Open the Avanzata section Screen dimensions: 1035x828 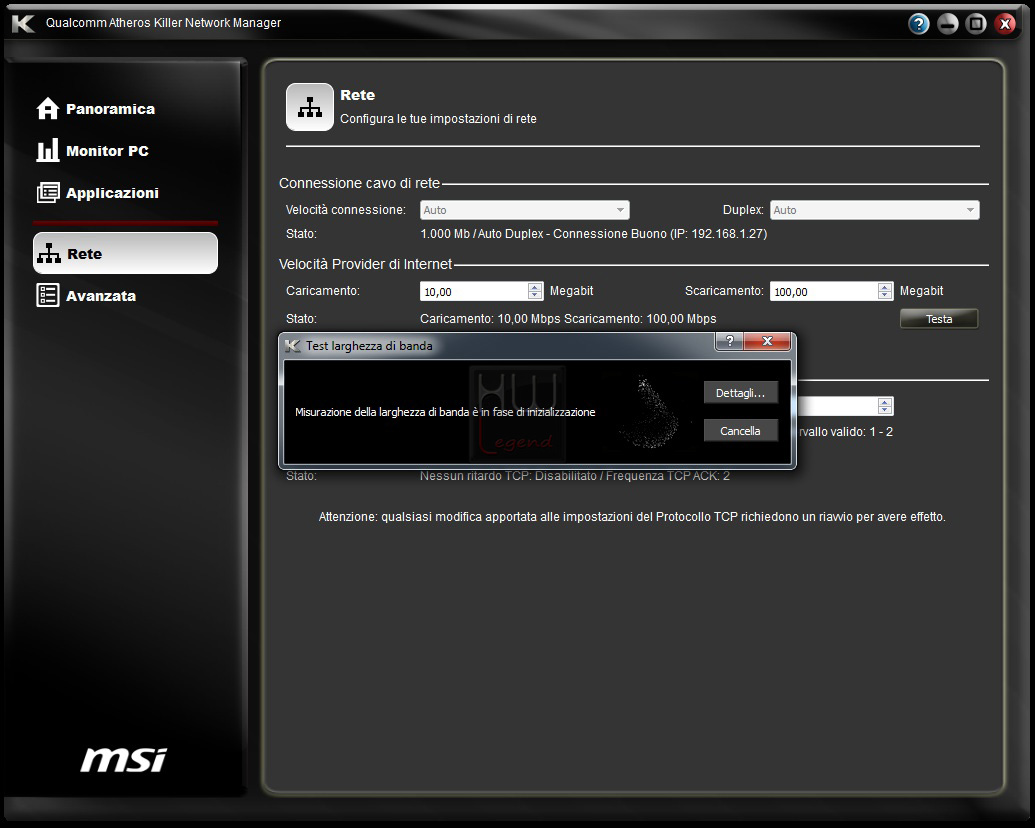(86, 296)
